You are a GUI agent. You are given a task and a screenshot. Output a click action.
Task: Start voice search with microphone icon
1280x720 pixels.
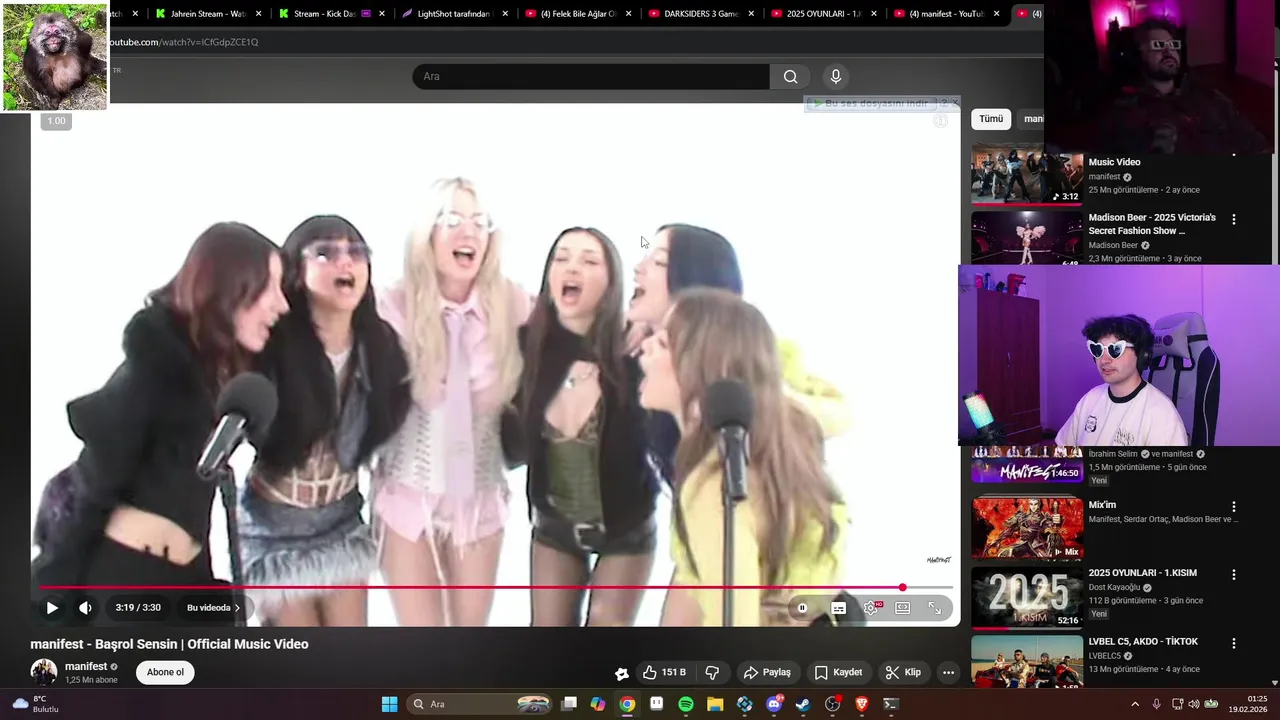click(x=836, y=76)
